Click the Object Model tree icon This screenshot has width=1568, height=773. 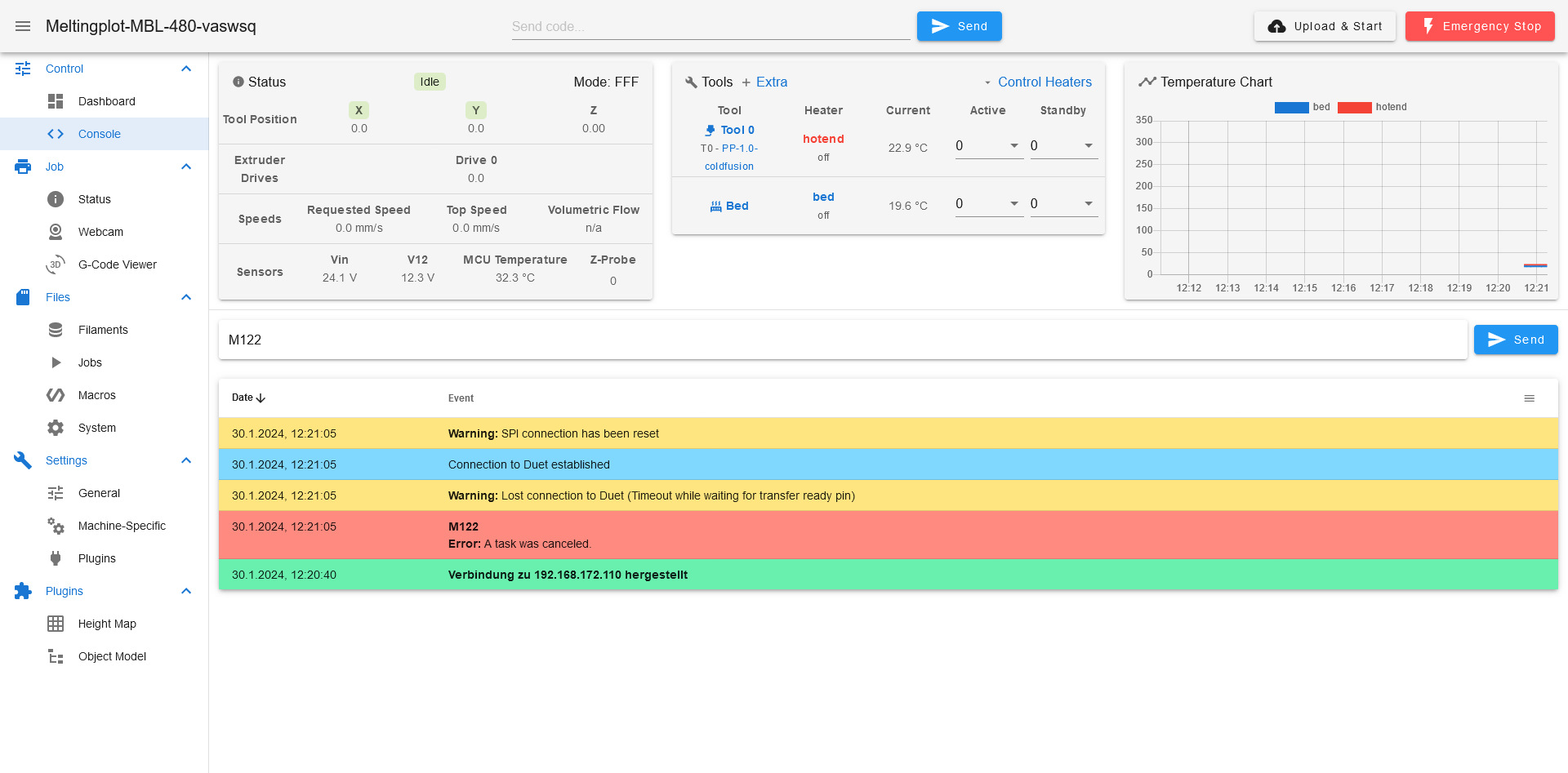(56, 656)
